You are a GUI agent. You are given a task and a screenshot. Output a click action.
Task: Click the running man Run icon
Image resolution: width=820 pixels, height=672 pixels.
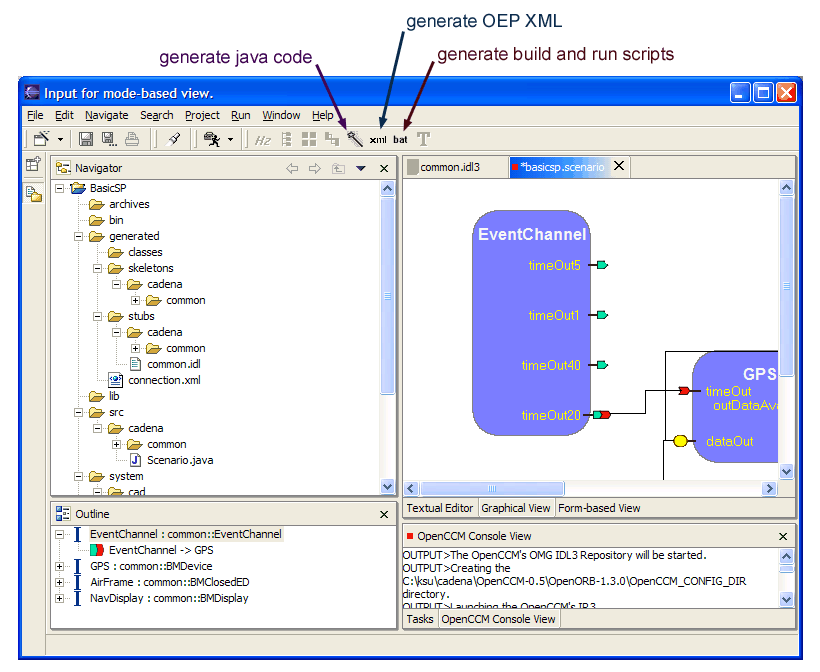click(211, 139)
